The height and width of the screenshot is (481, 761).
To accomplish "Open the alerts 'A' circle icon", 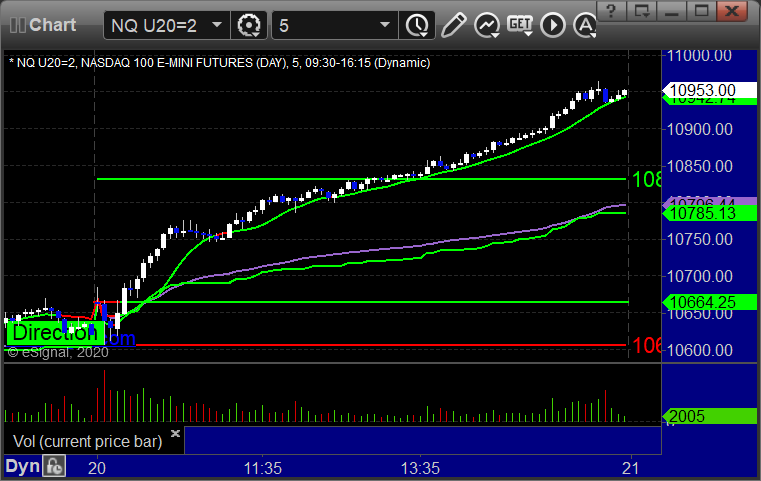I will 585,25.
